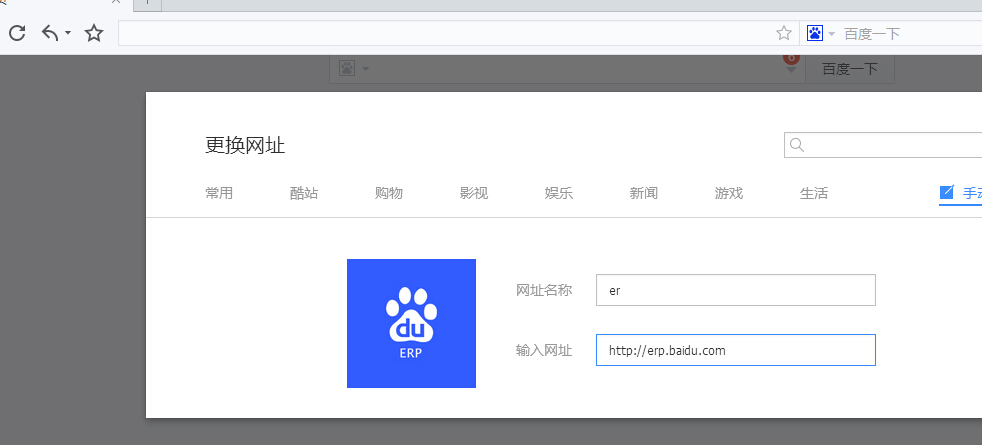The width and height of the screenshot is (982, 445).
Task: Open search engine selector dropdown arrow
Action: (x=832, y=34)
